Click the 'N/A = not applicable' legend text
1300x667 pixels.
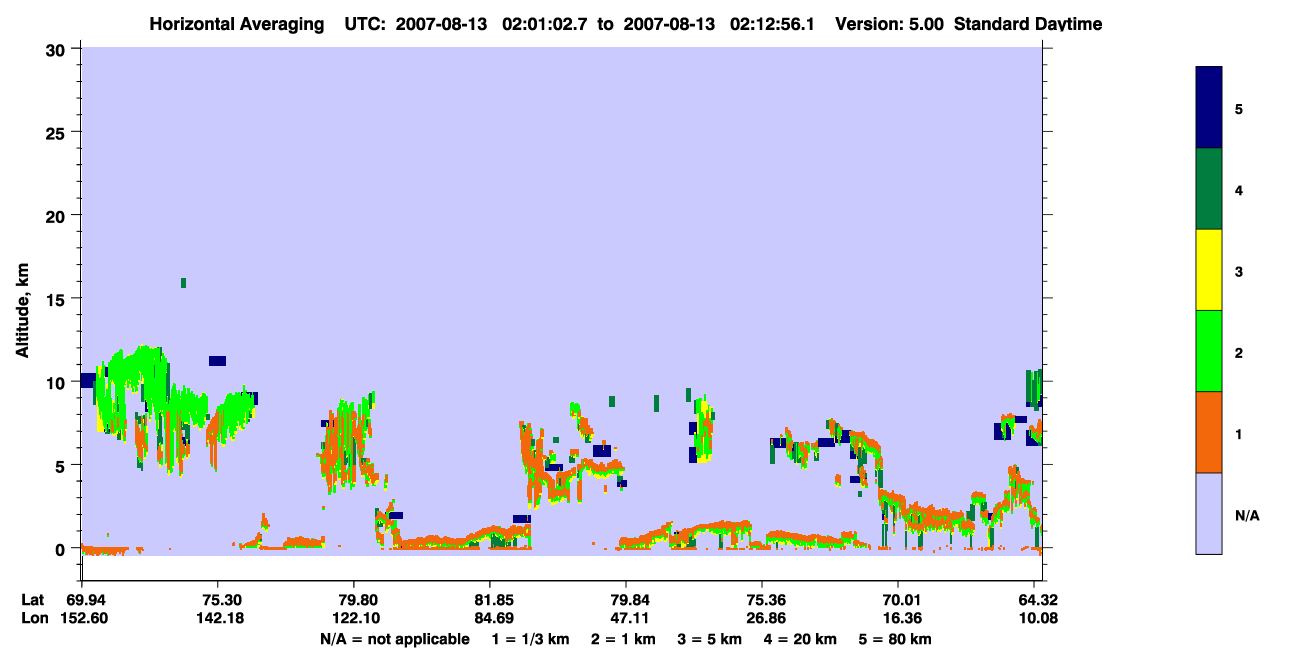point(394,639)
